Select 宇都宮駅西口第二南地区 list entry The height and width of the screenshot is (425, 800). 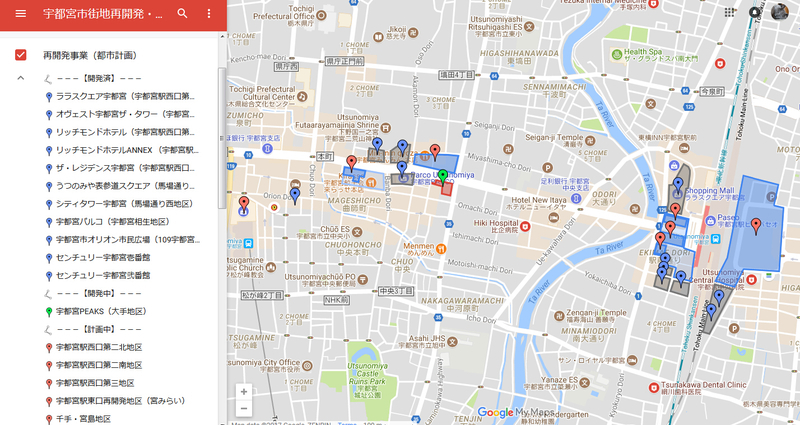pos(98,365)
